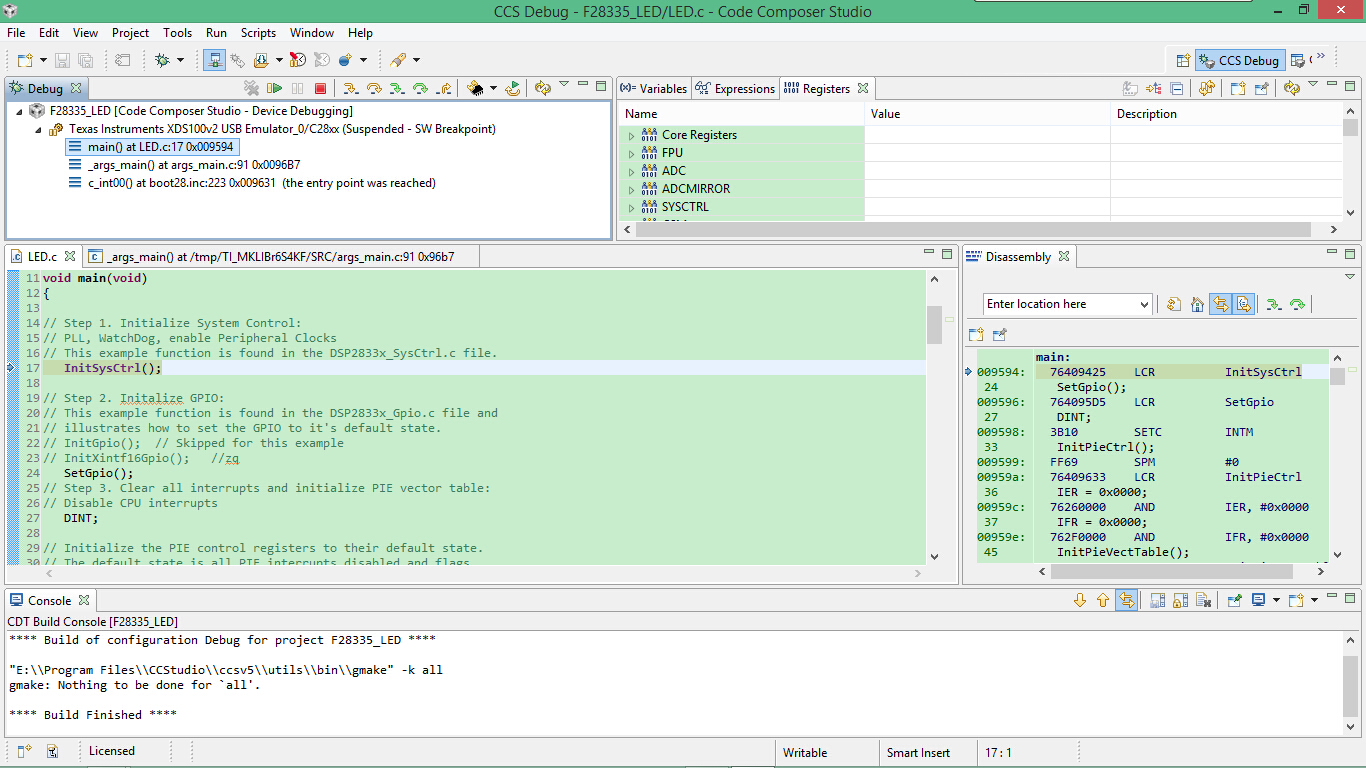Toggle the highlighted connect target button in toolbar
This screenshot has width=1366, height=768.
coord(214,60)
